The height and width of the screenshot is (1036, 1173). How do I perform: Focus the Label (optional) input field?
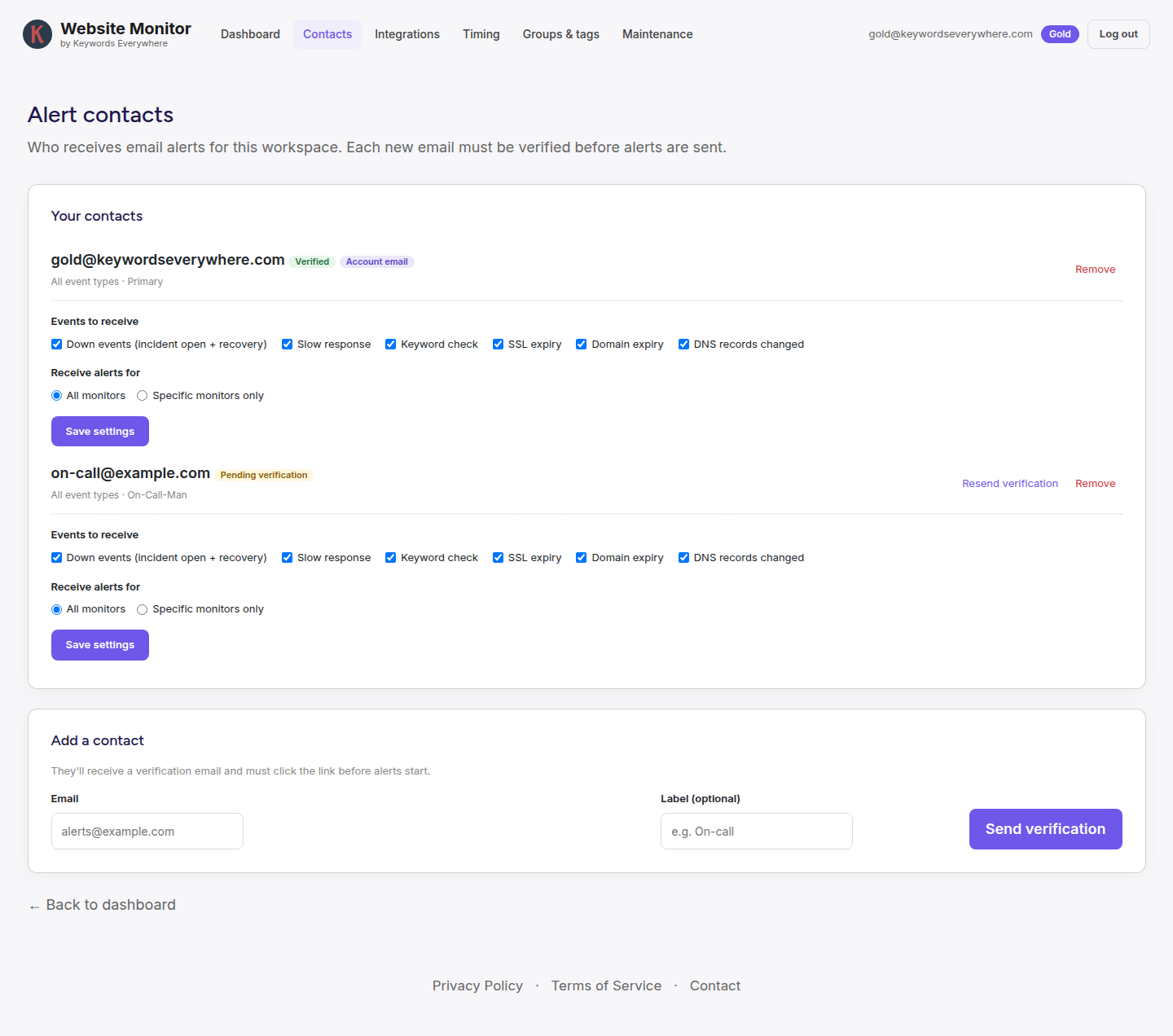click(757, 832)
